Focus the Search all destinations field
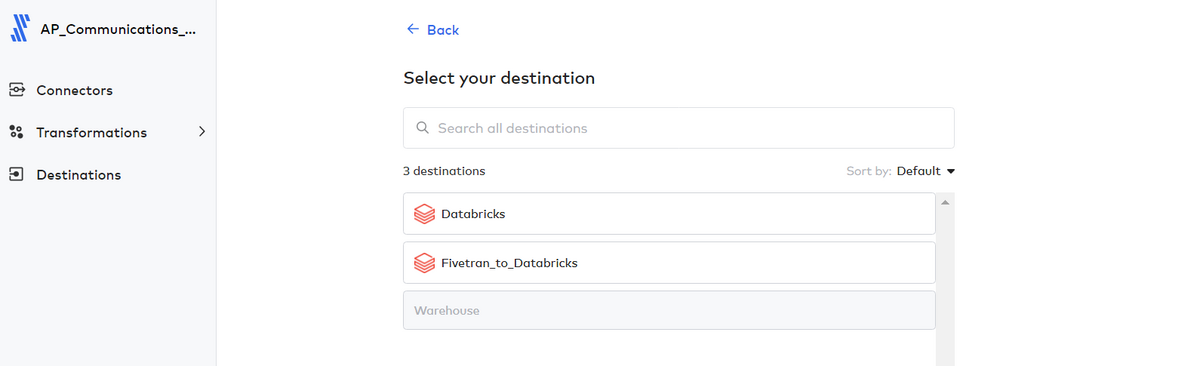1200x366 pixels. coord(678,128)
